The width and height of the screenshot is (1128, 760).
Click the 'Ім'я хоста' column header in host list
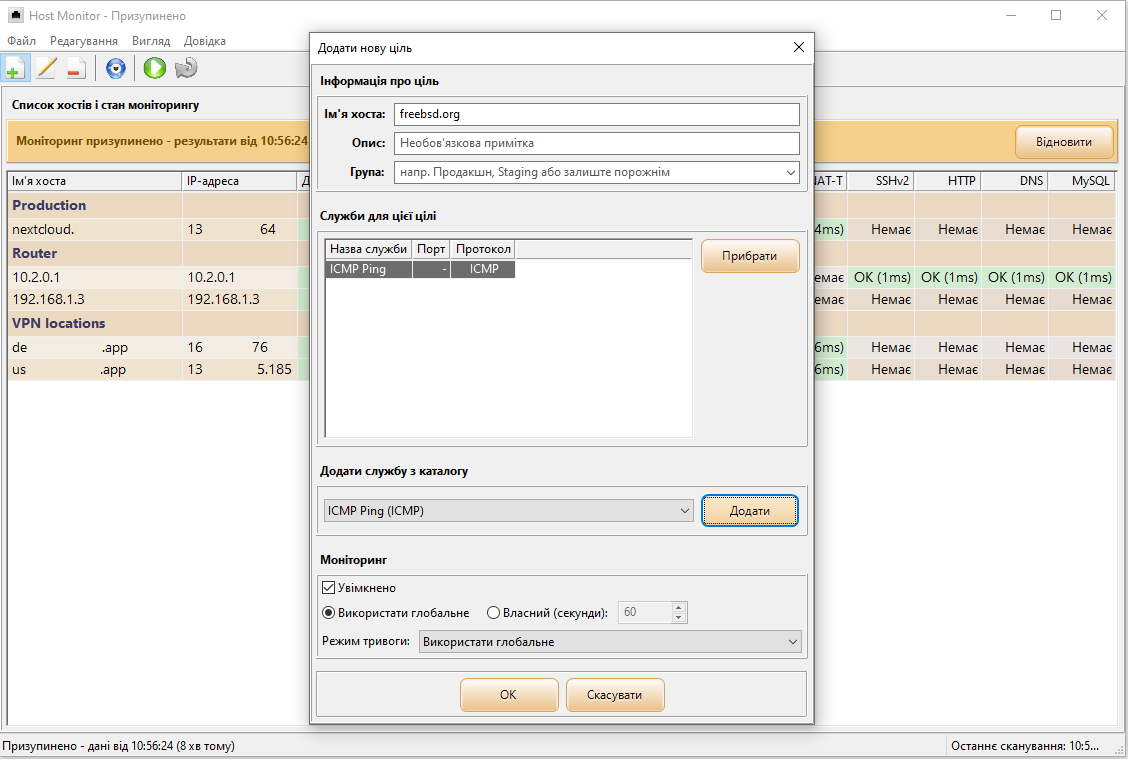(94, 181)
